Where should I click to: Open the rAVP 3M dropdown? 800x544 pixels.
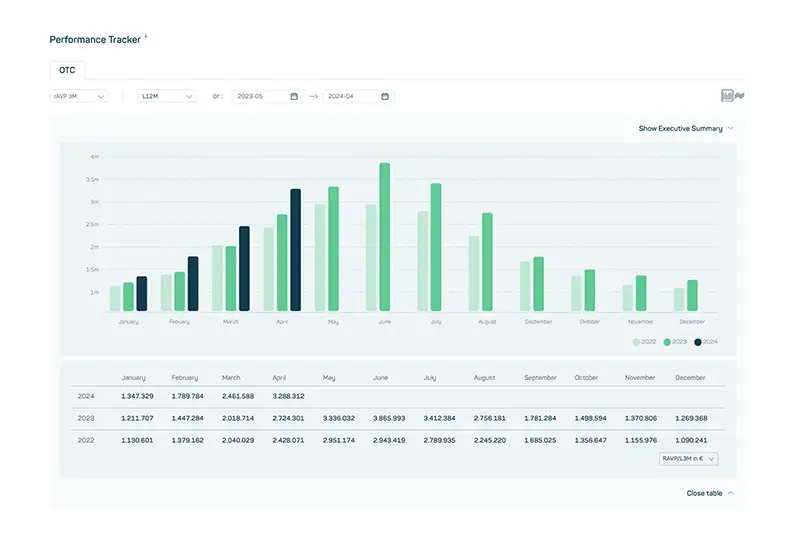(79, 96)
